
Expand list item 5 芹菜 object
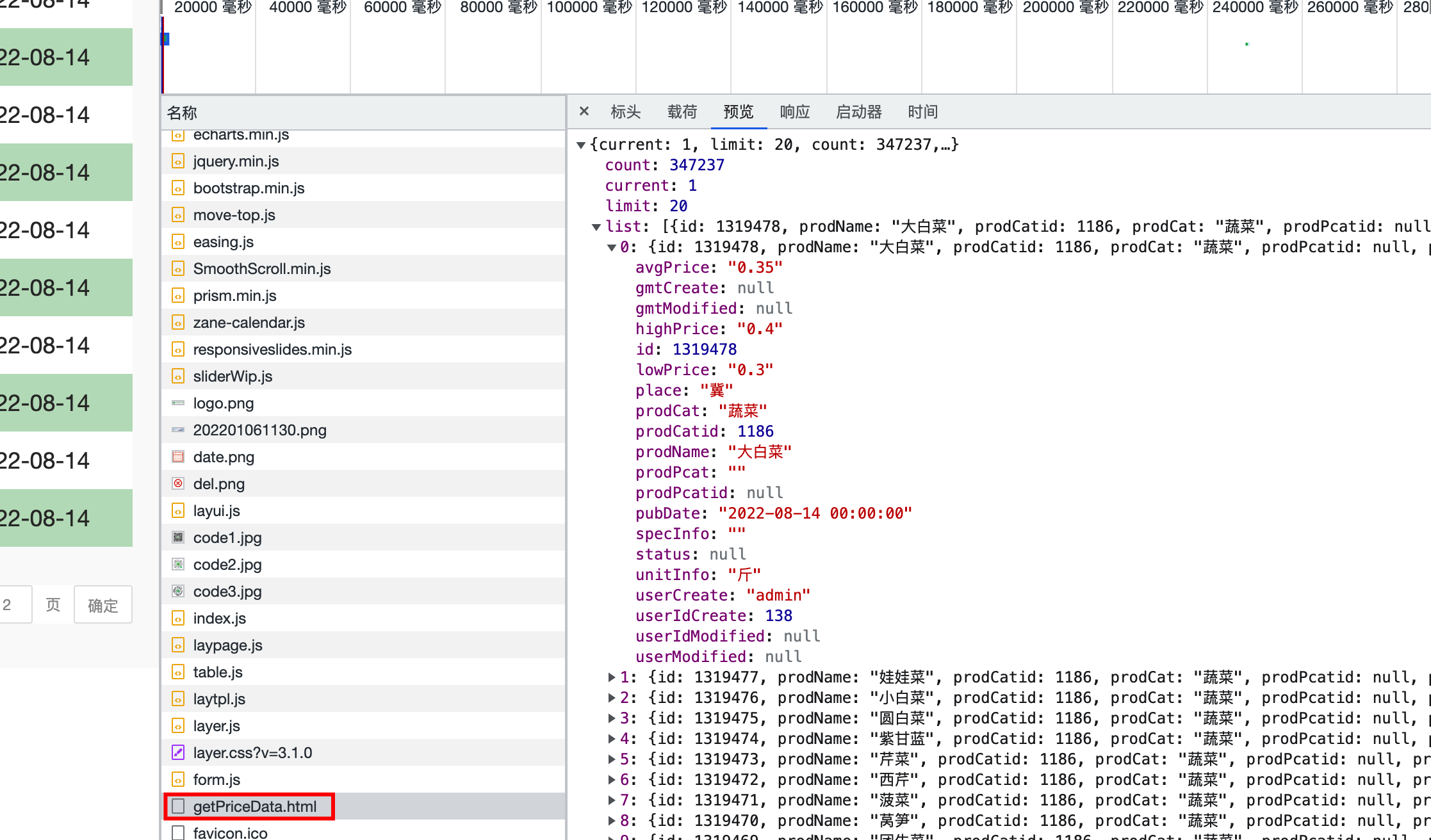coord(612,759)
